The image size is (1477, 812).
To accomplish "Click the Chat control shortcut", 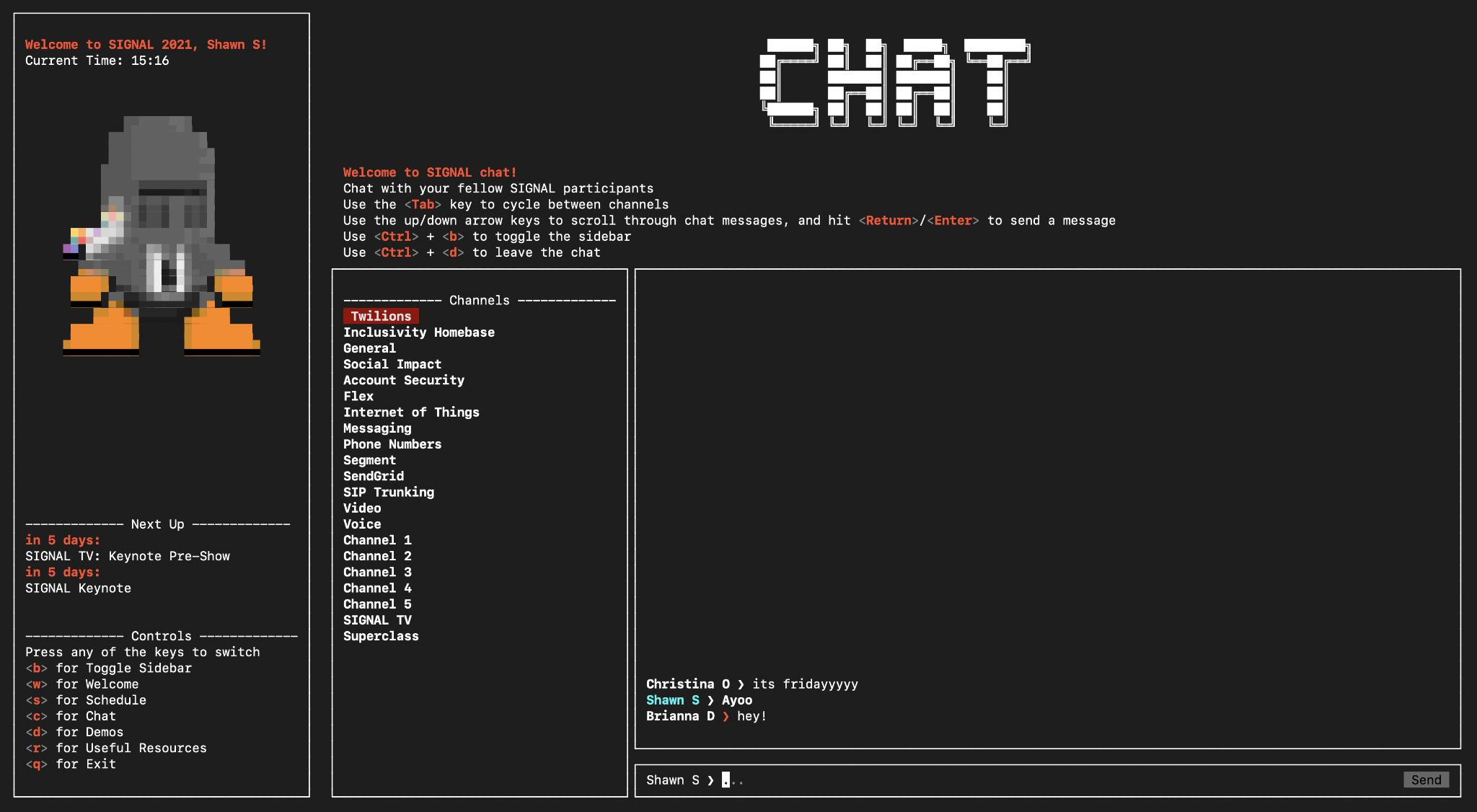I will (x=71, y=716).
